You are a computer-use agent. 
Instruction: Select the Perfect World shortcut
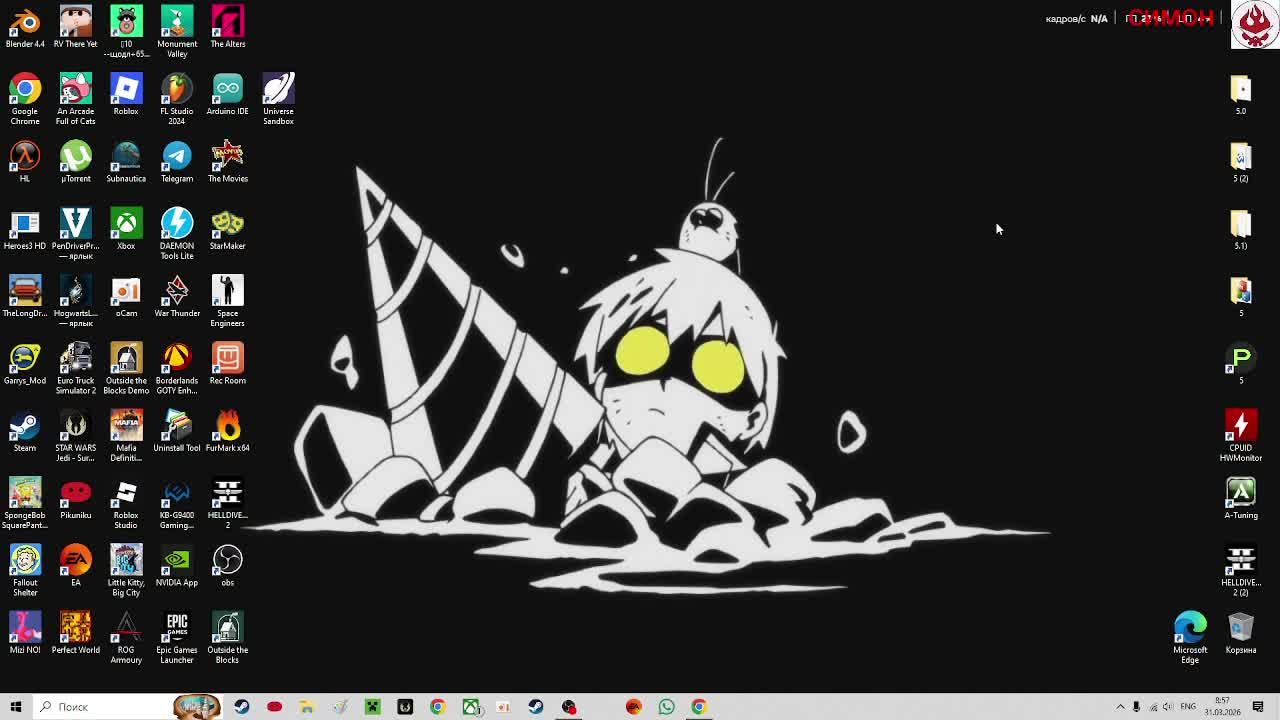coord(76,633)
